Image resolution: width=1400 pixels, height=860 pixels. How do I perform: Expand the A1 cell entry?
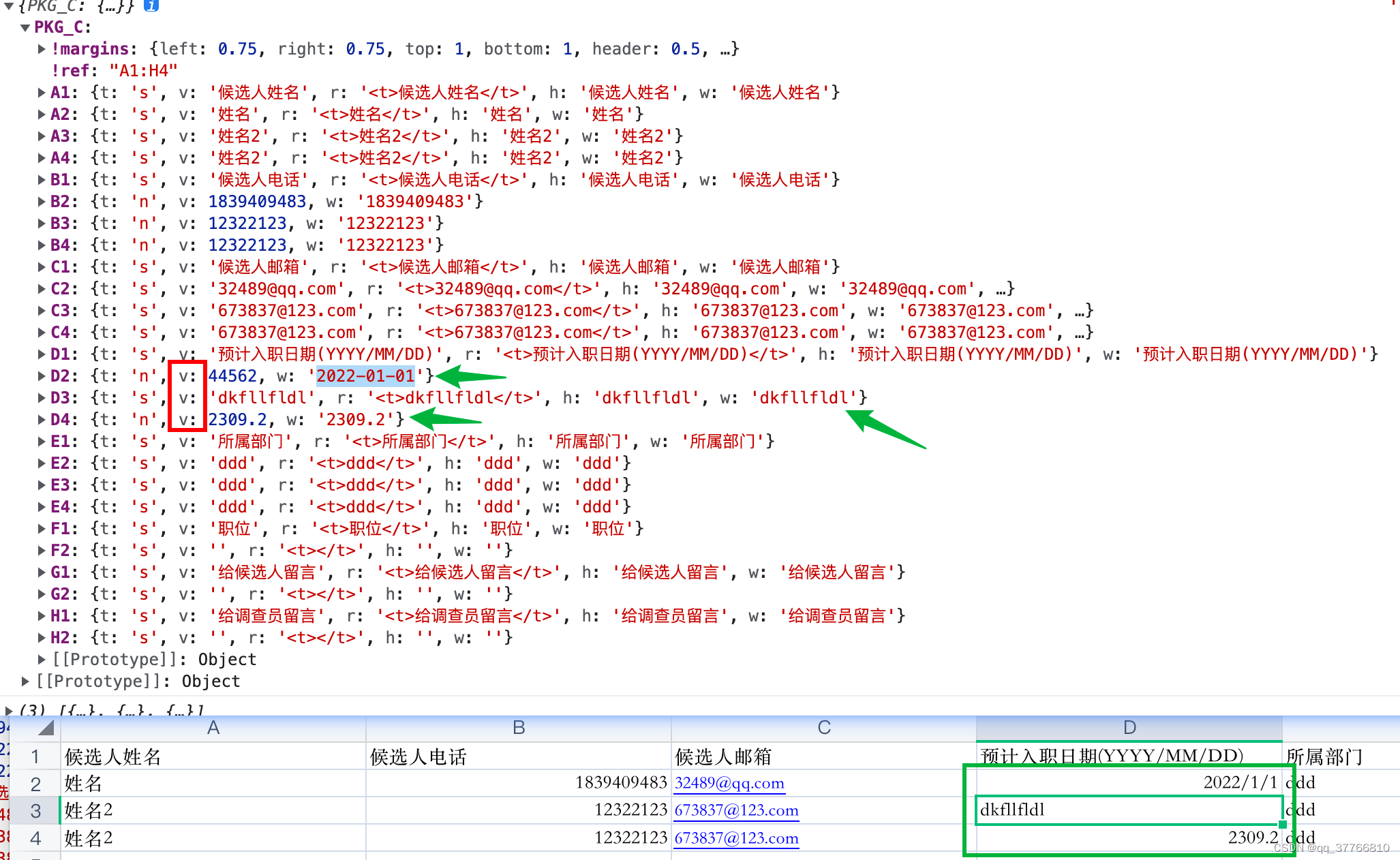(x=42, y=93)
